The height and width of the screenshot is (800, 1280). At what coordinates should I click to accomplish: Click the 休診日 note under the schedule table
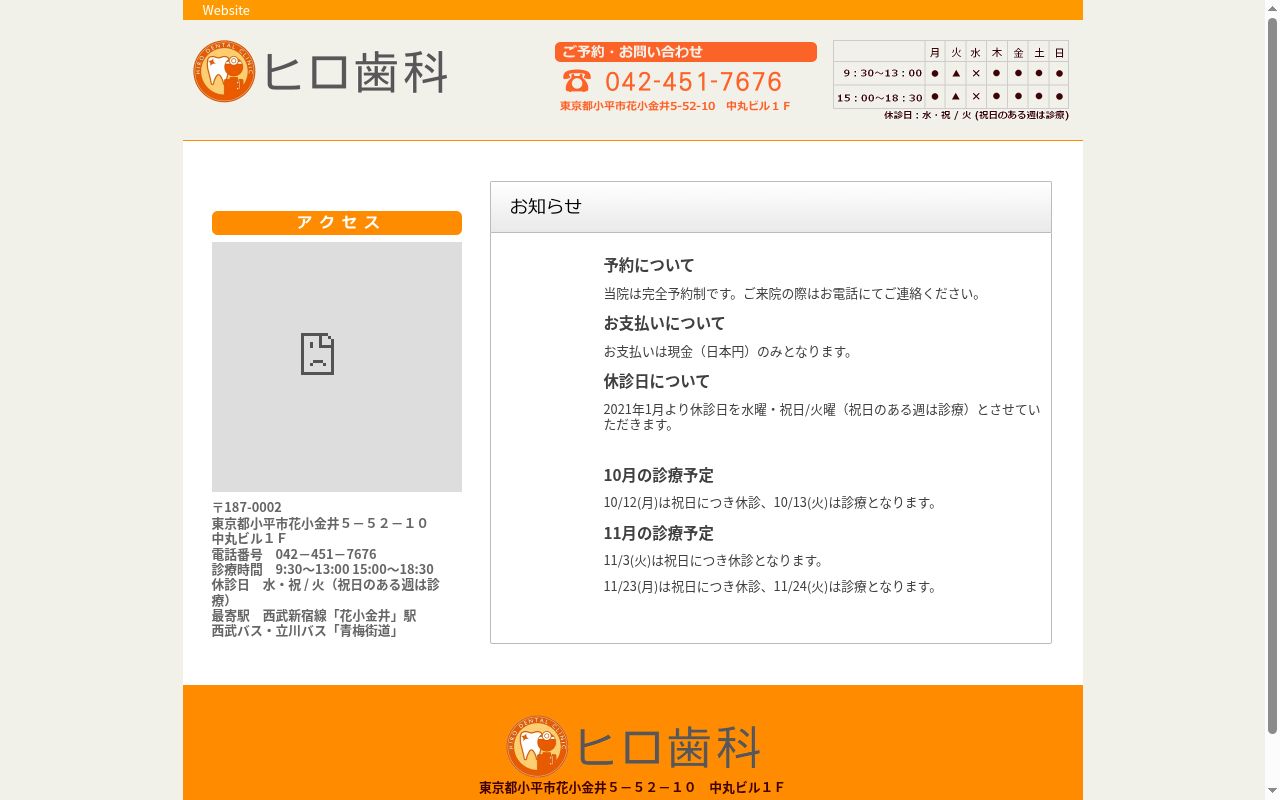(976, 115)
